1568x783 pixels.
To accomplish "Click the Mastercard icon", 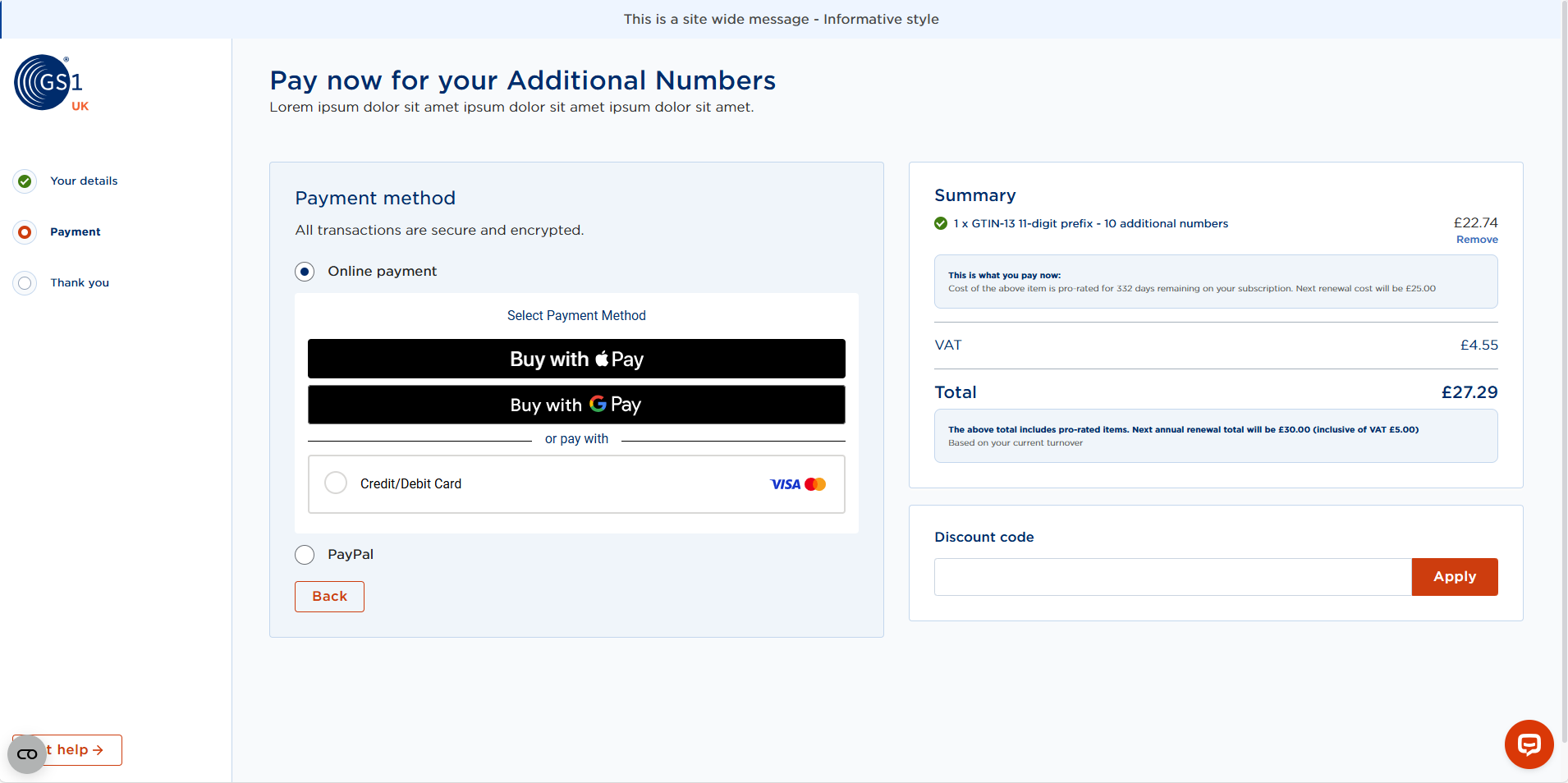I will [816, 483].
